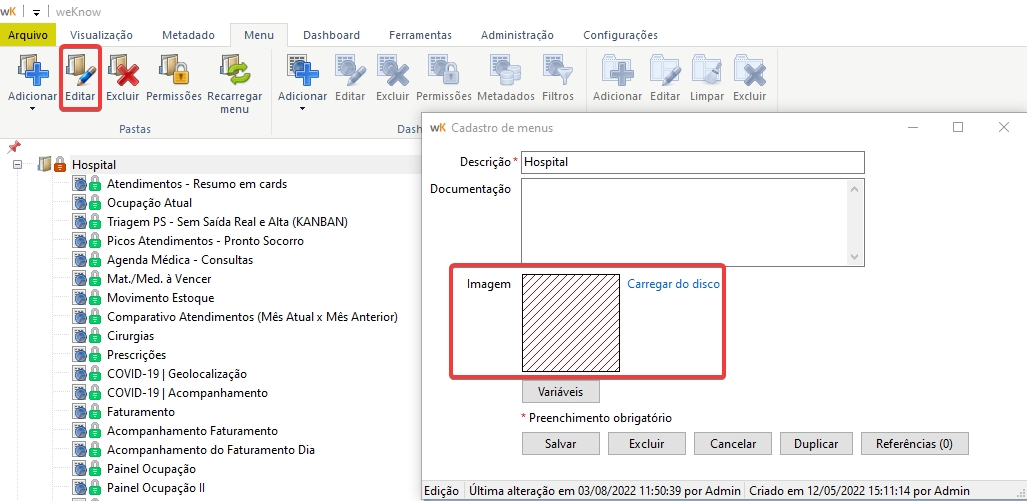Open the Arquivo menu
Viewport: 1027px width, 501px height.
click(x=28, y=35)
